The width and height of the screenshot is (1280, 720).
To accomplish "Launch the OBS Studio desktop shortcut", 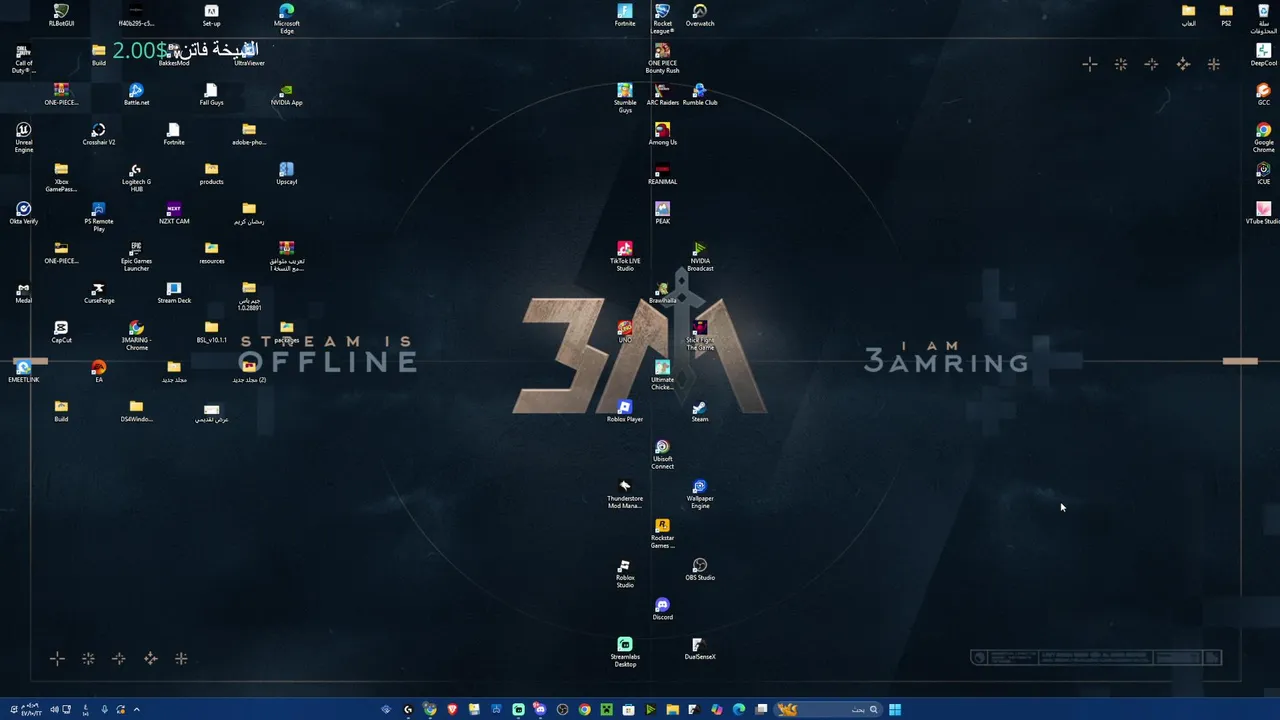I will tap(700, 569).
